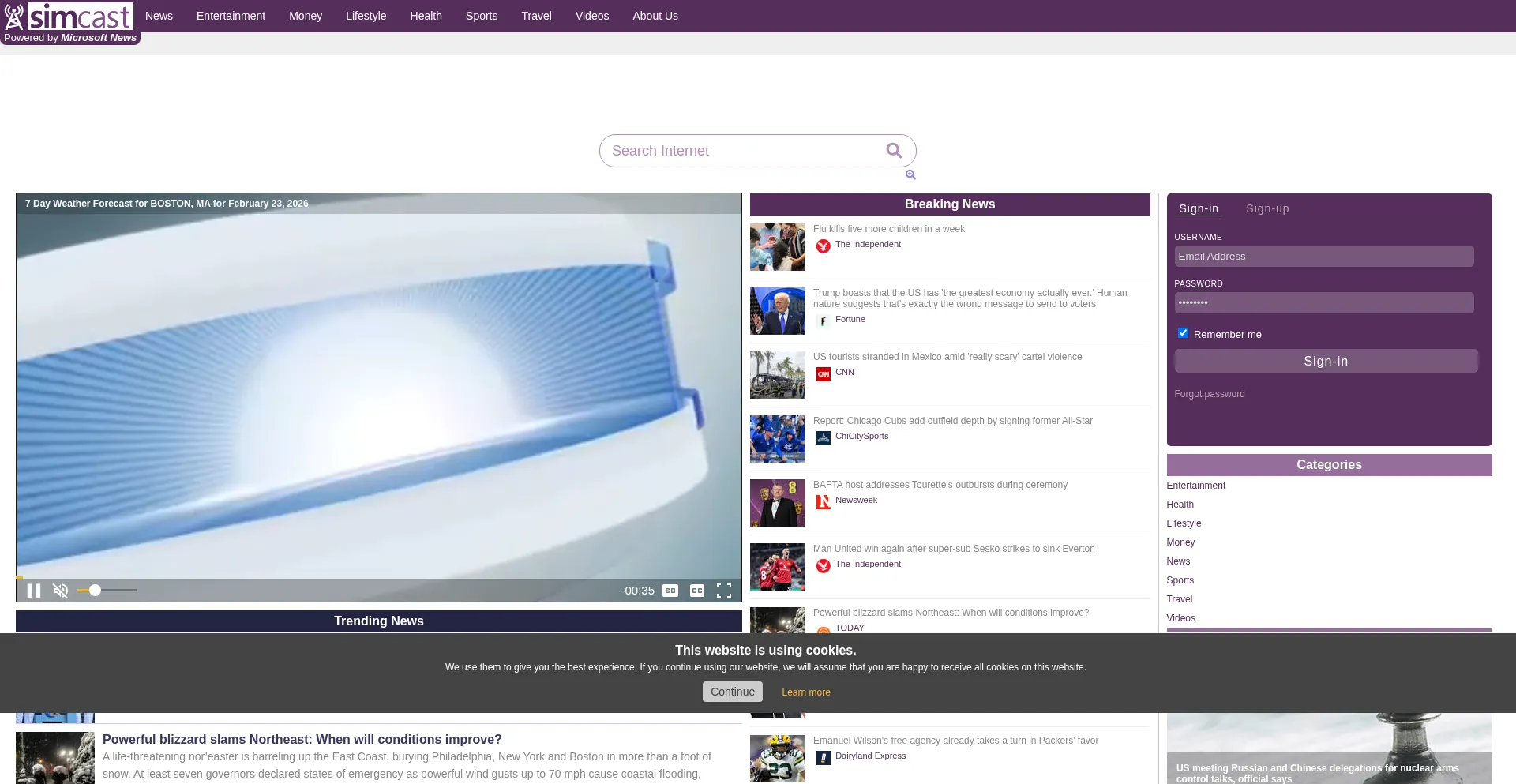This screenshot has height=784, width=1516.
Task: Click the Fortune source icon
Action: pyautogui.click(x=824, y=321)
